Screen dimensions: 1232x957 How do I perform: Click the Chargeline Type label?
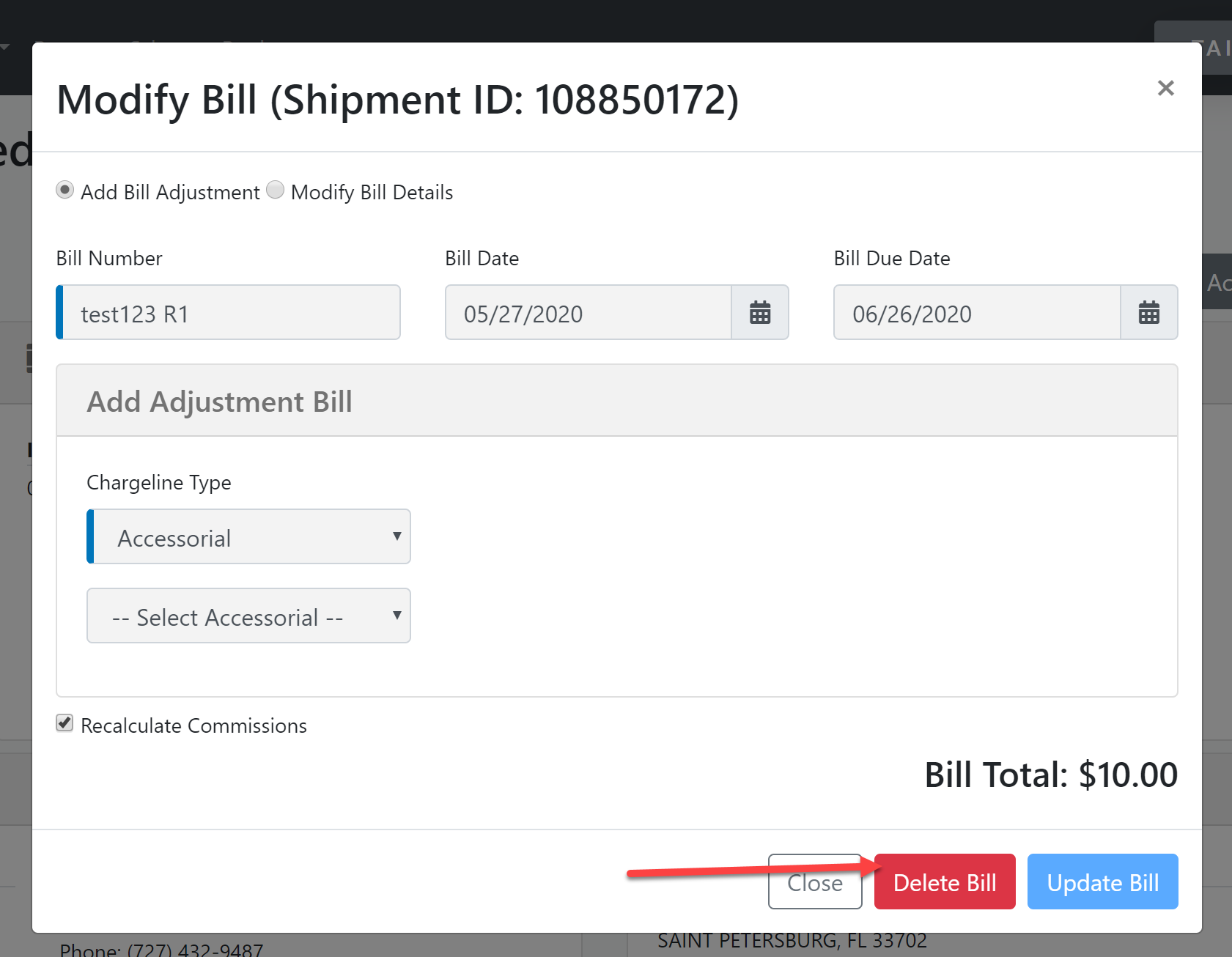point(159,482)
